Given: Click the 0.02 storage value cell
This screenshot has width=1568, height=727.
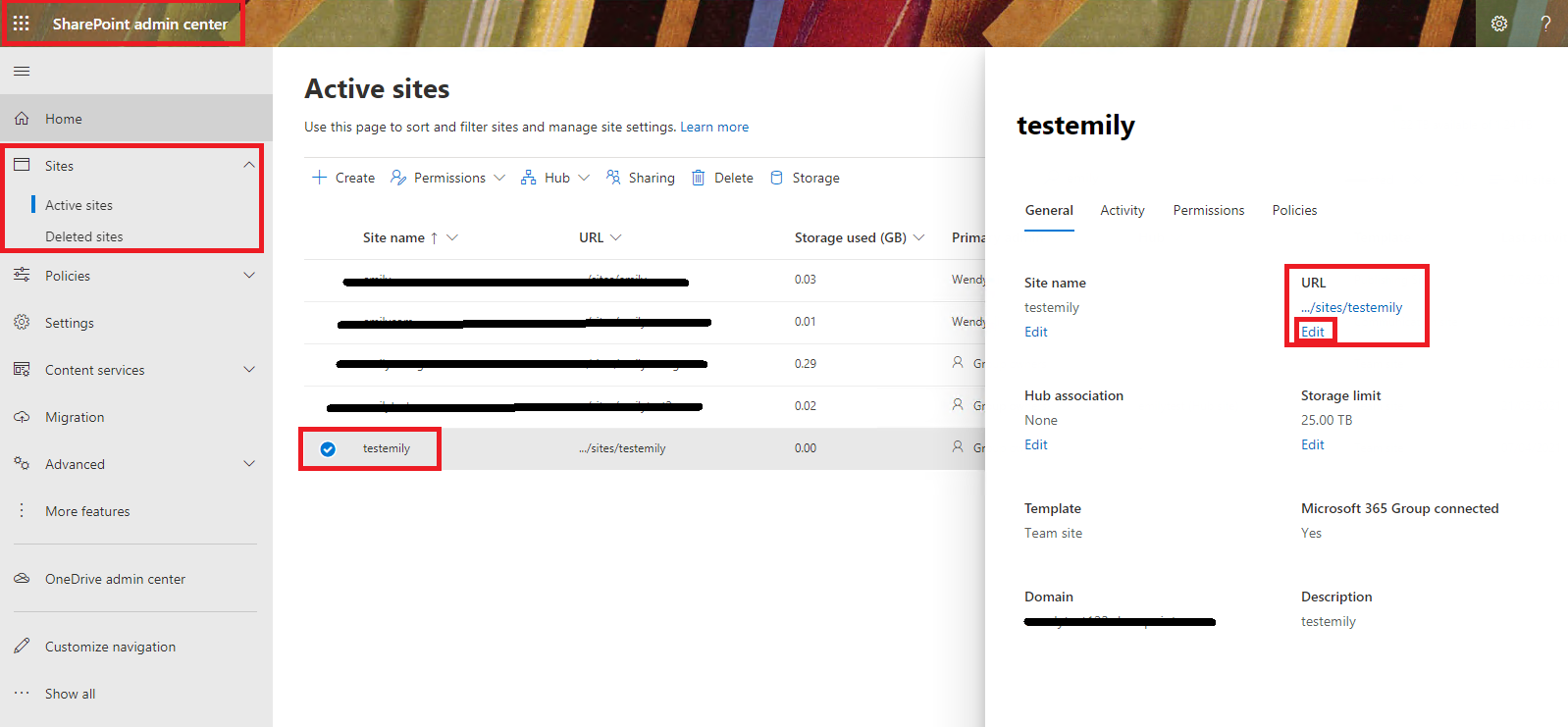Looking at the screenshot, I should (806, 405).
